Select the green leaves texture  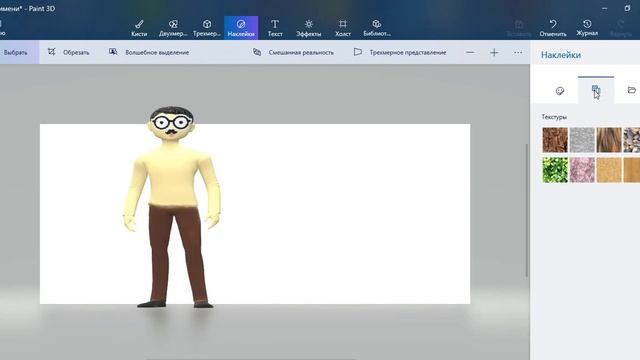(555, 170)
